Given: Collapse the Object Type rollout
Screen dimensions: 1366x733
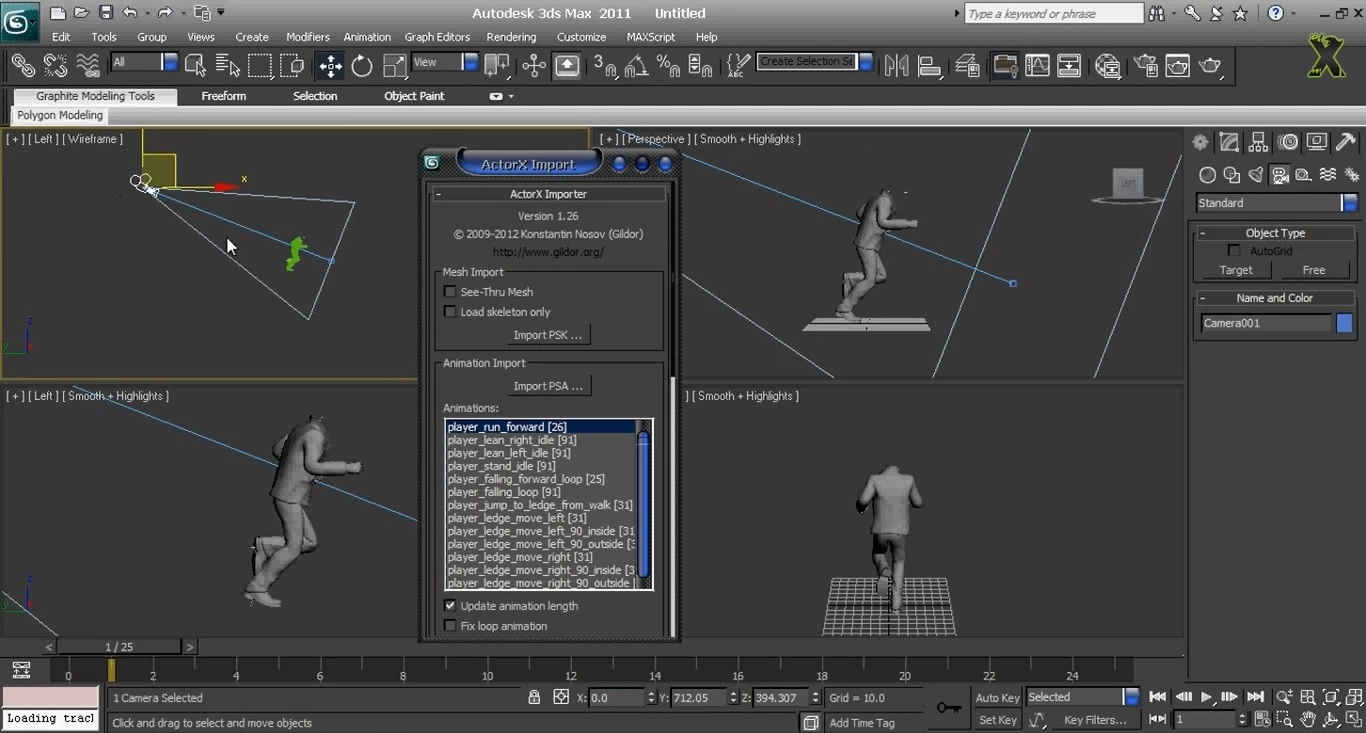Looking at the screenshot, I should [1275, 233].
